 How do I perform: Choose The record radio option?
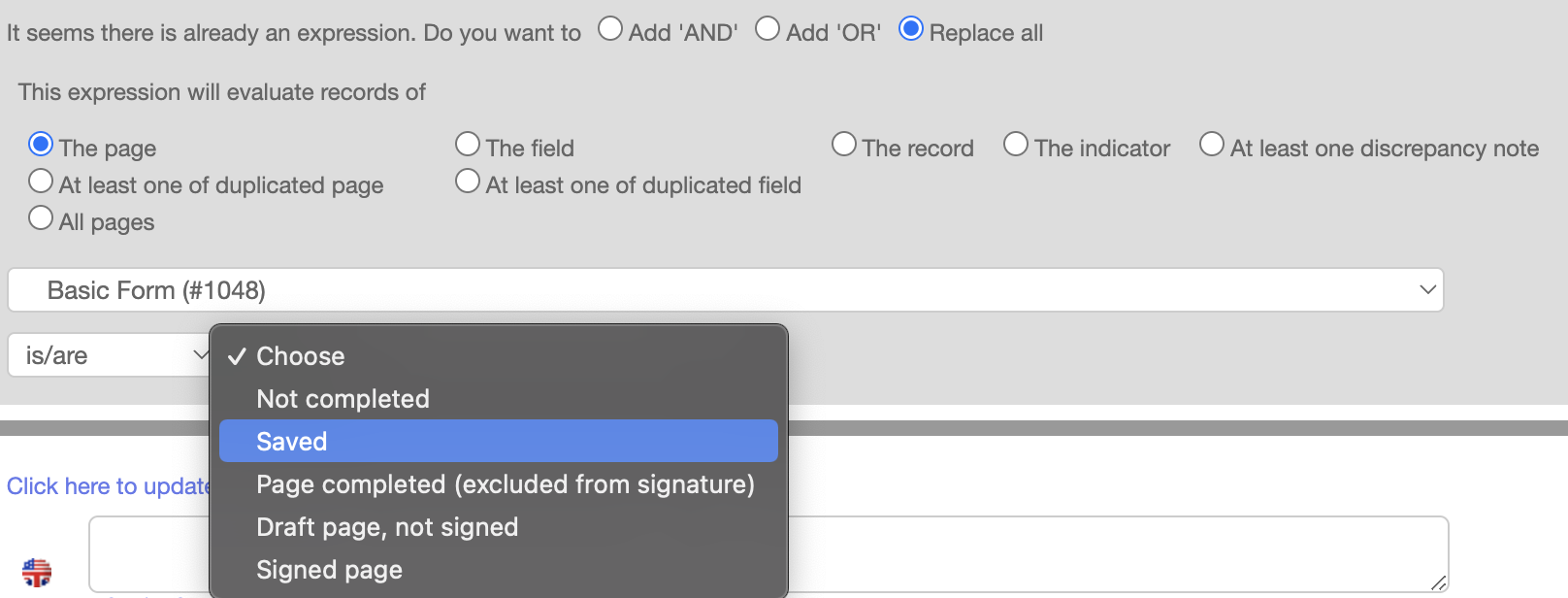pos(844,145)
